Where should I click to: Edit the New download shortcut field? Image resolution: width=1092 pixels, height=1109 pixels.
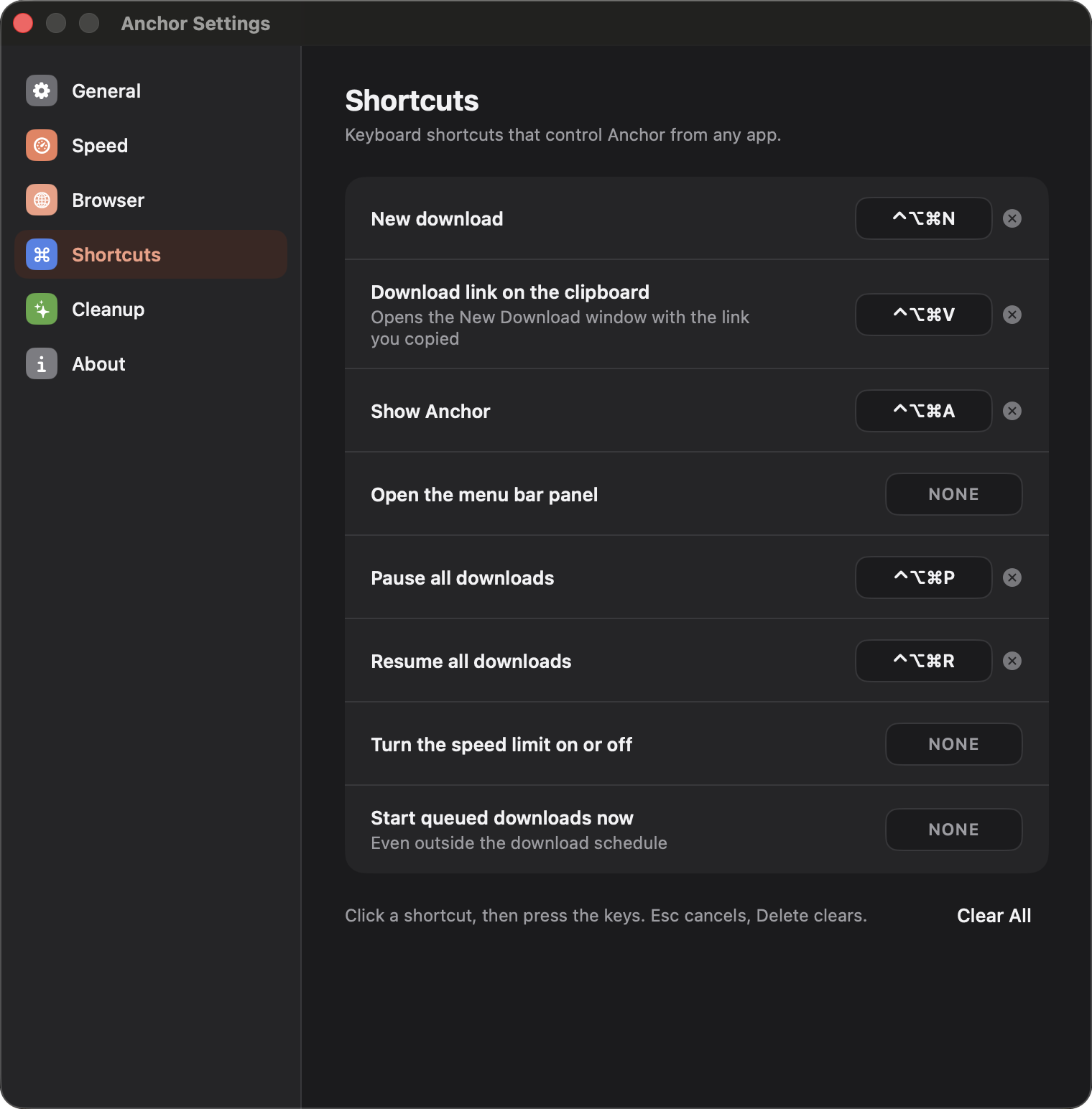click(x=924, y=218)
